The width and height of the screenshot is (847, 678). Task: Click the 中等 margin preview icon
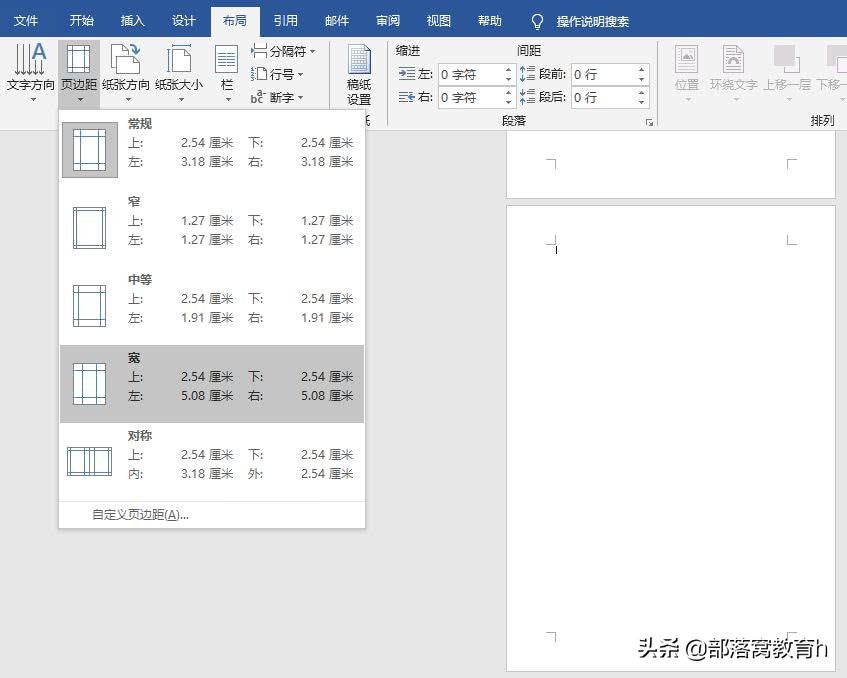[90, 306]
